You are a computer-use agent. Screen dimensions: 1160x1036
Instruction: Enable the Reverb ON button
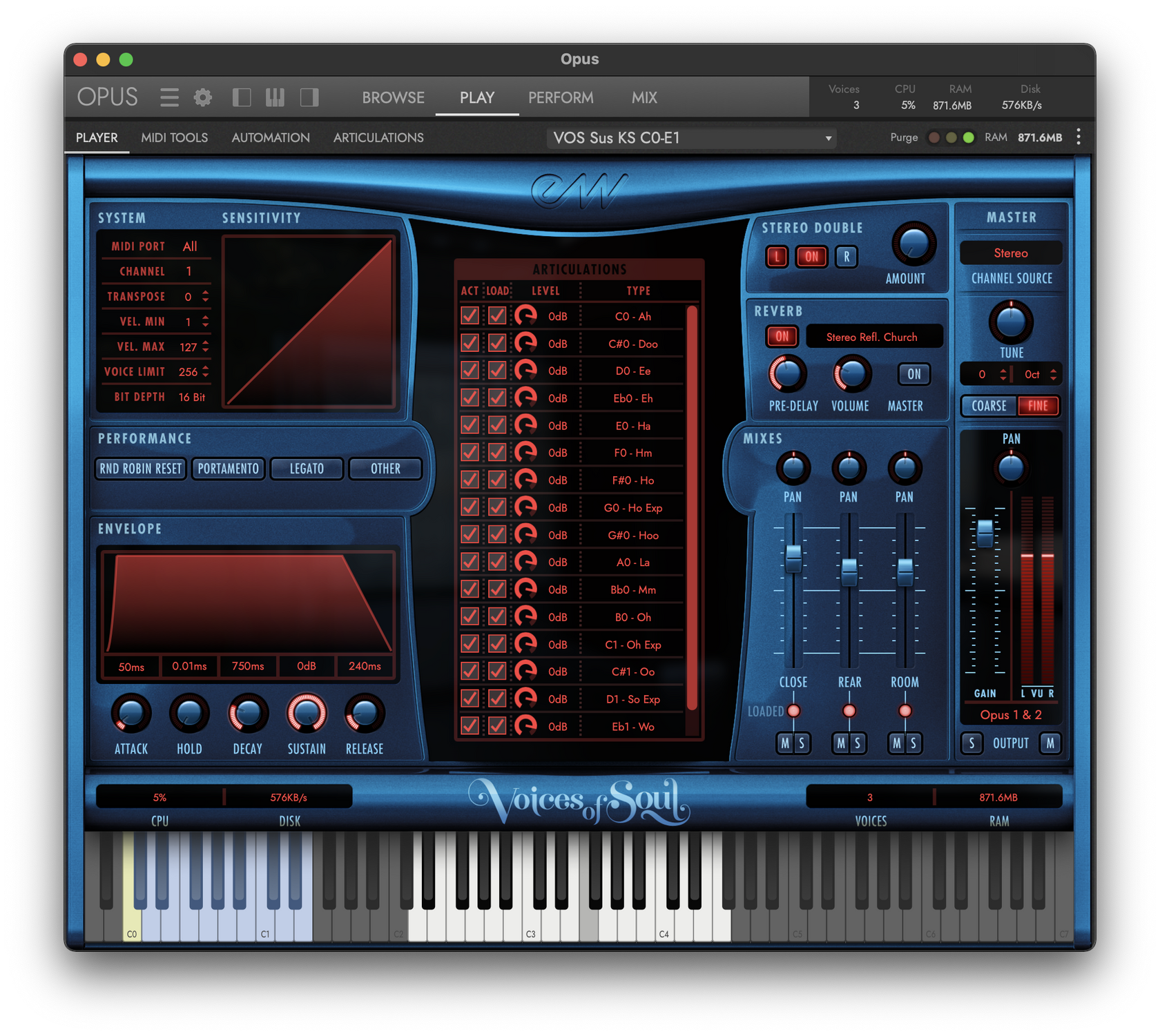782,336
